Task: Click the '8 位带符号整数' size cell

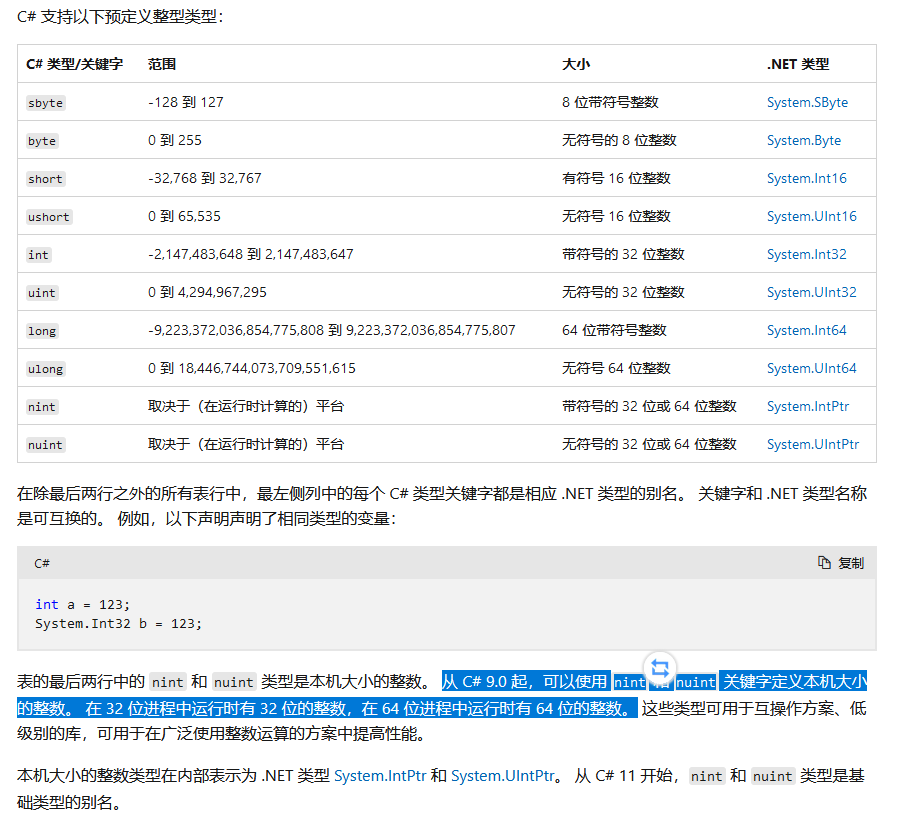Action: tap(610, 102)
